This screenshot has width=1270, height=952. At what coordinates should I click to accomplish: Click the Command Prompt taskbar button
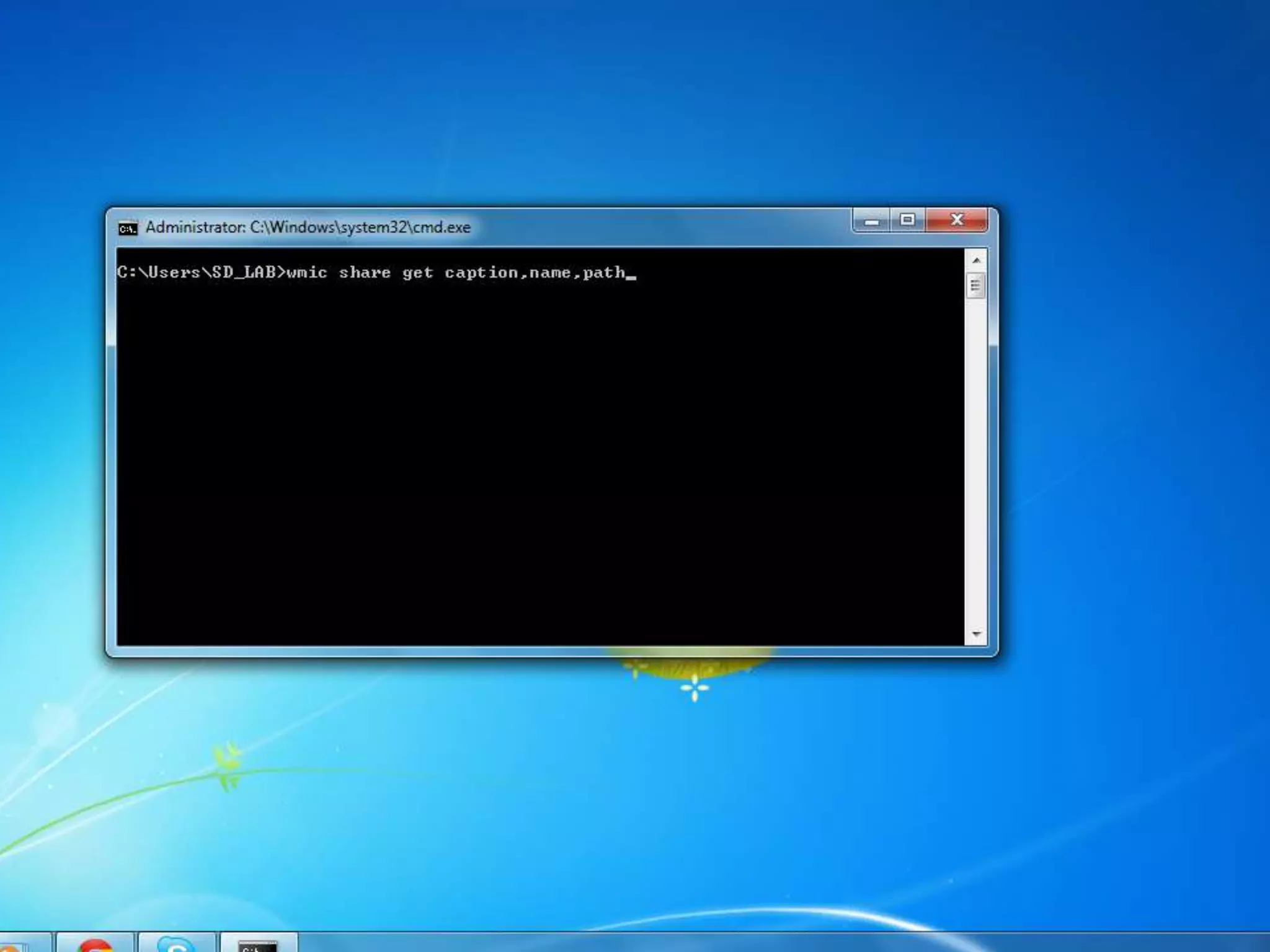(259, 942)
